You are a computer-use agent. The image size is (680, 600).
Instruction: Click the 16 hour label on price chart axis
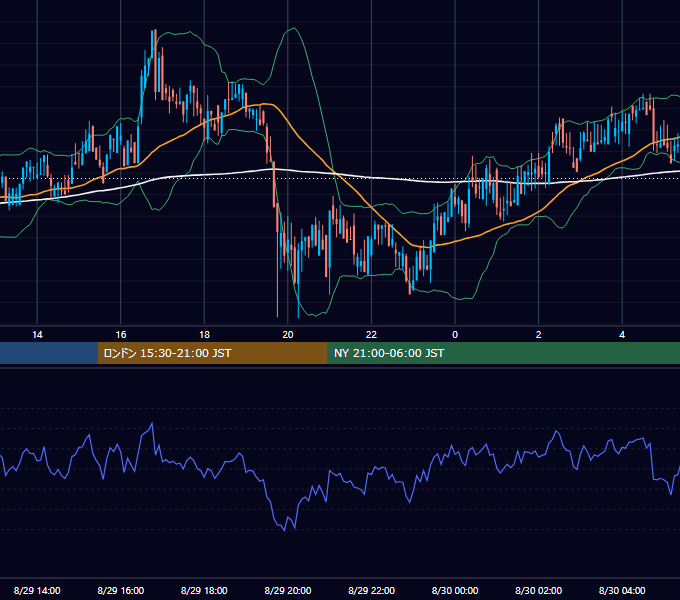coord(121,335)
